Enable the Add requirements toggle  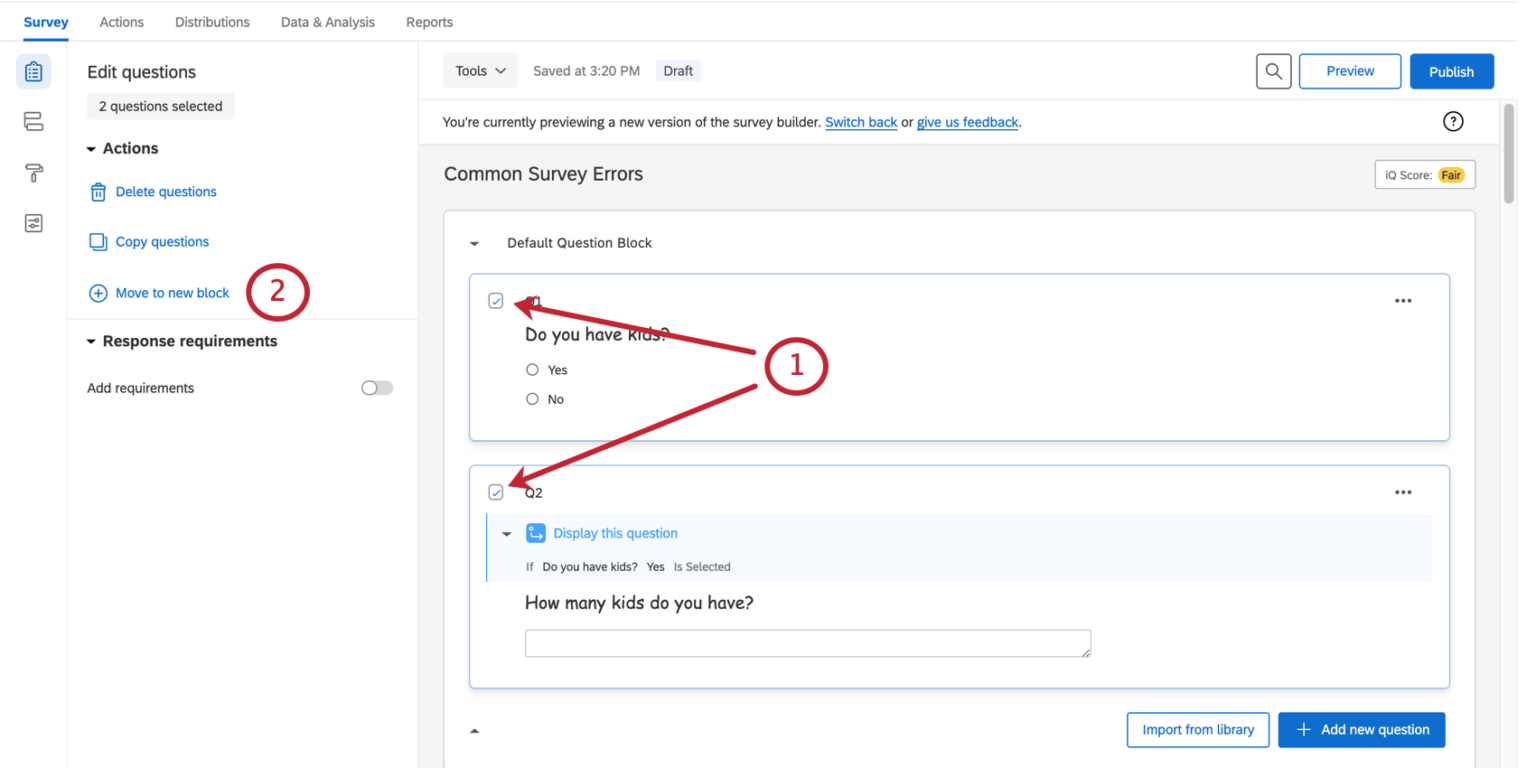376,388
